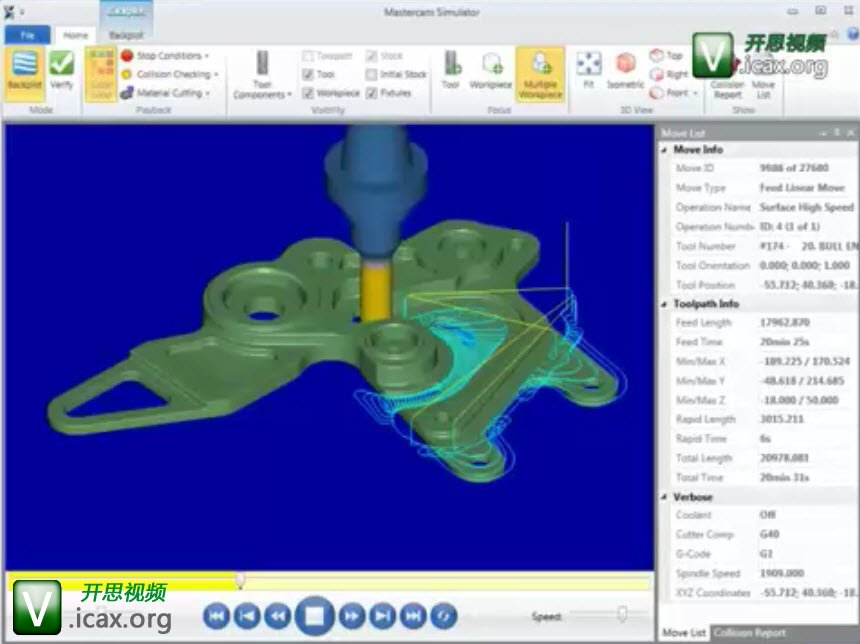Image resolution: width=860 pixels, height=644 pixels.
Task: Toggle the loop playback button
Action: coord(444,616)
